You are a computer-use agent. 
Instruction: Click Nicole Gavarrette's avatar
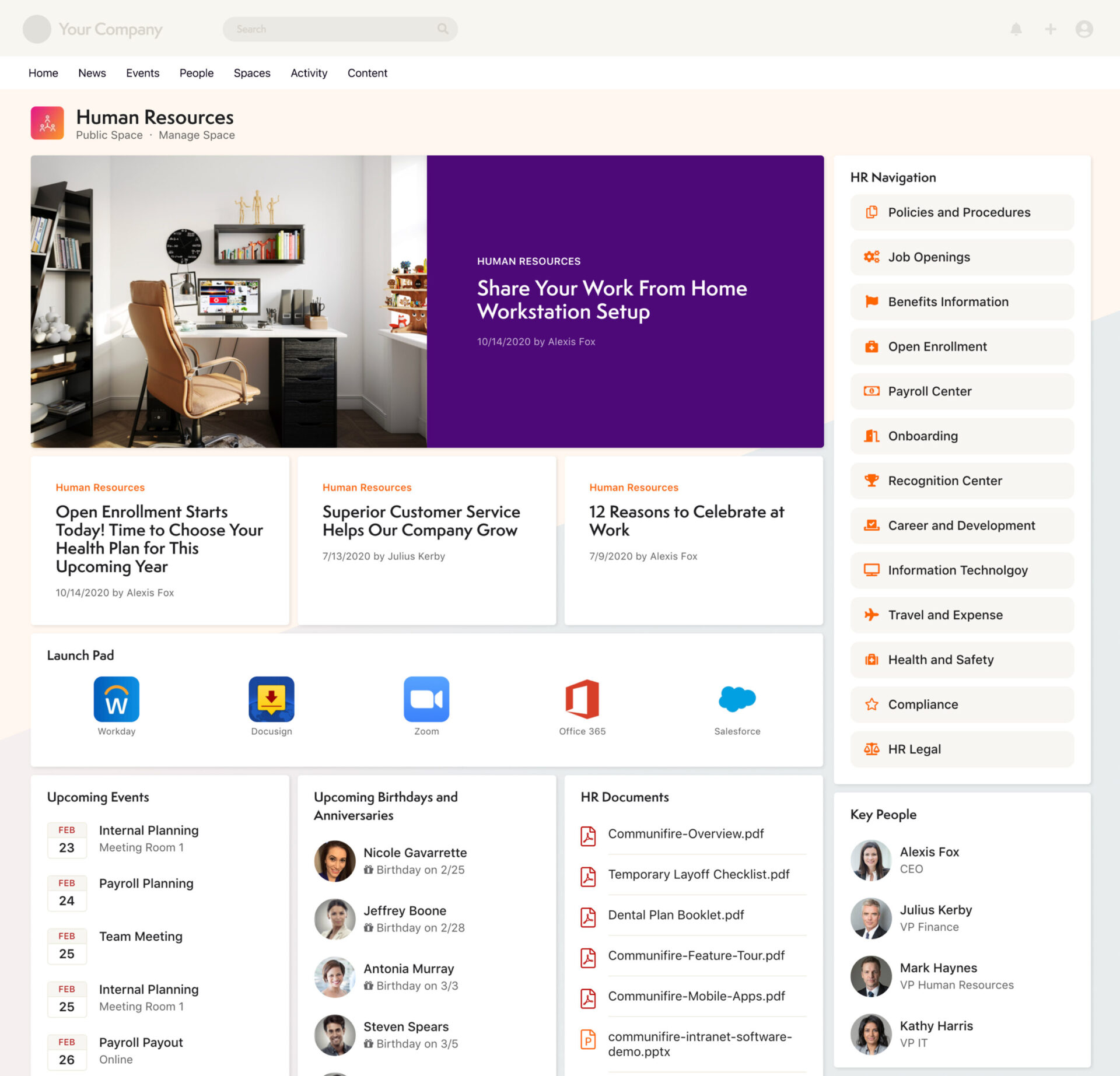pyautogui.click(x=334, y=860)
